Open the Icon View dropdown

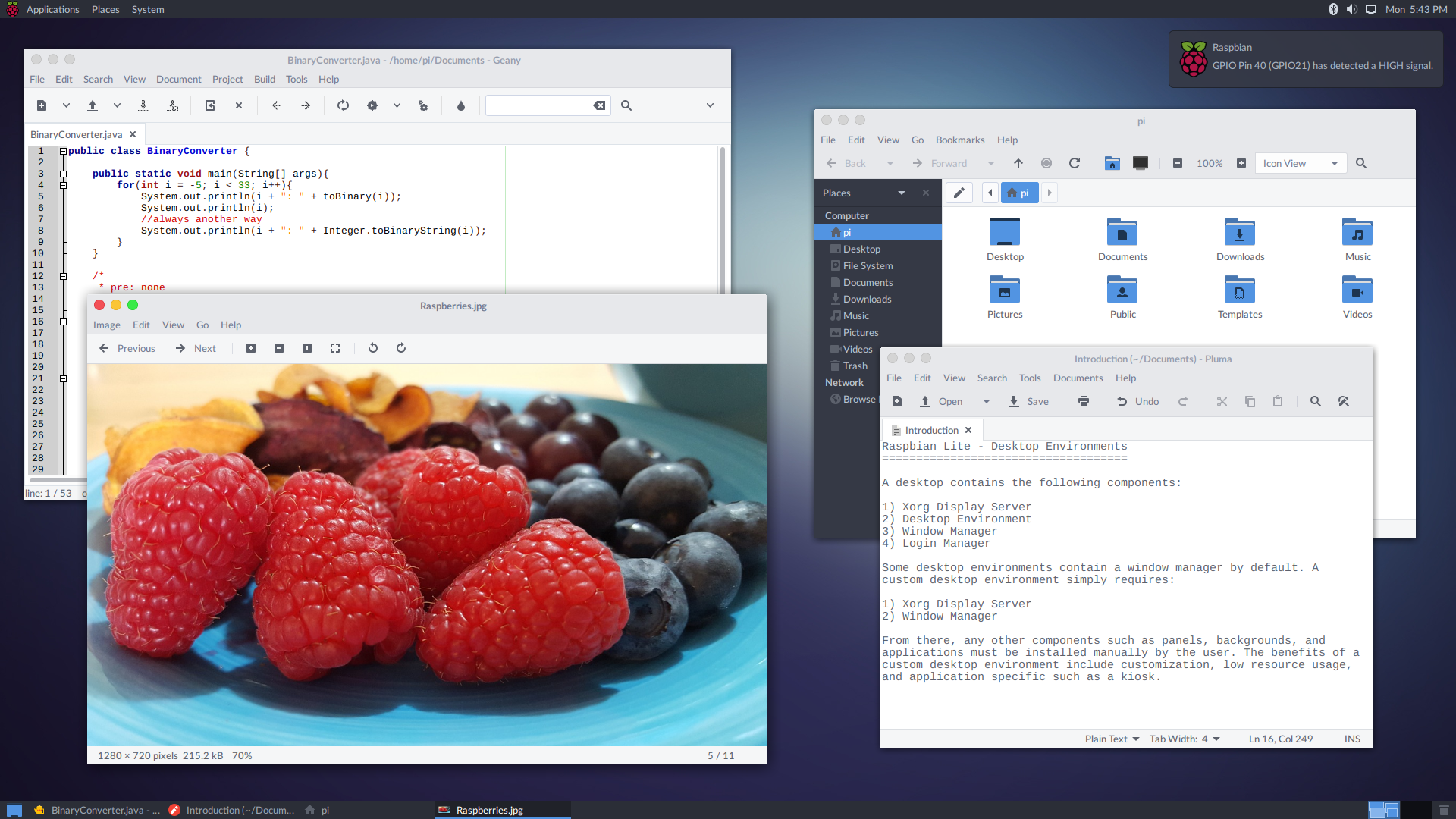pyautogui.click(x=1300, y=163)
